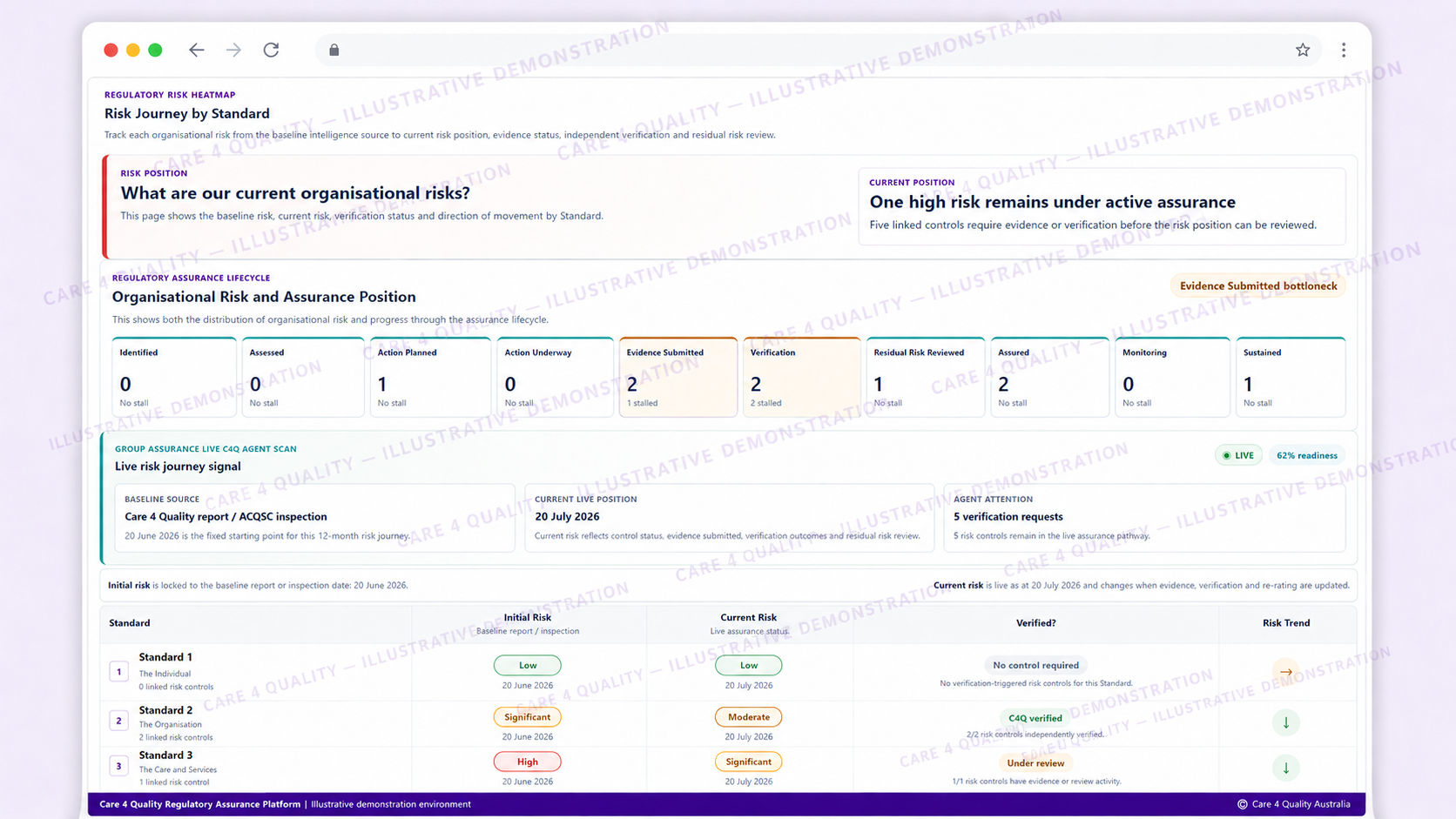The width and height of the screenshot is (1456, 819).
Task: Open the browser three-dot menu
Action: click(x=1344, y=50)
